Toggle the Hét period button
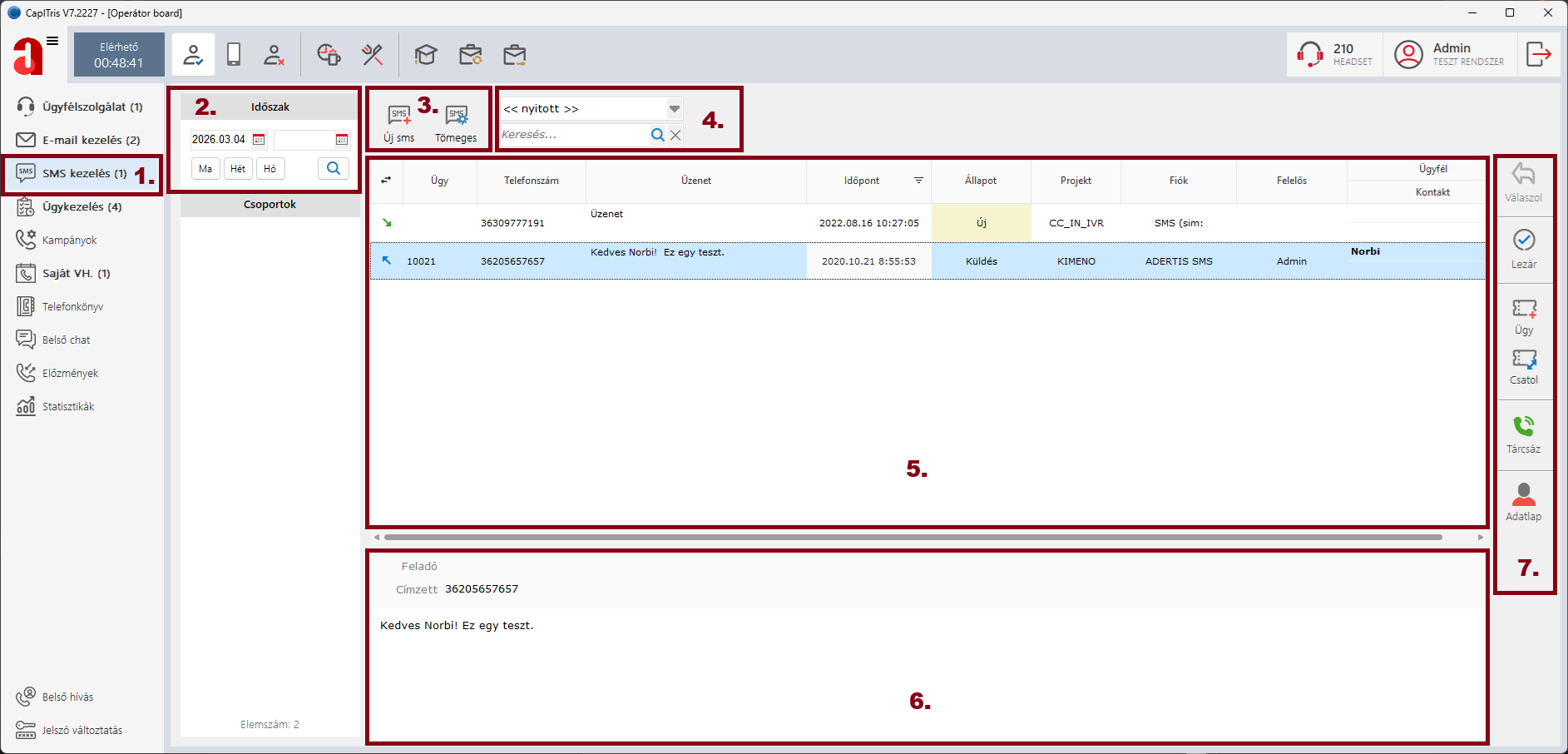Image resolution: width=1568 pixels, height=754 pixels. coord(238,169)
